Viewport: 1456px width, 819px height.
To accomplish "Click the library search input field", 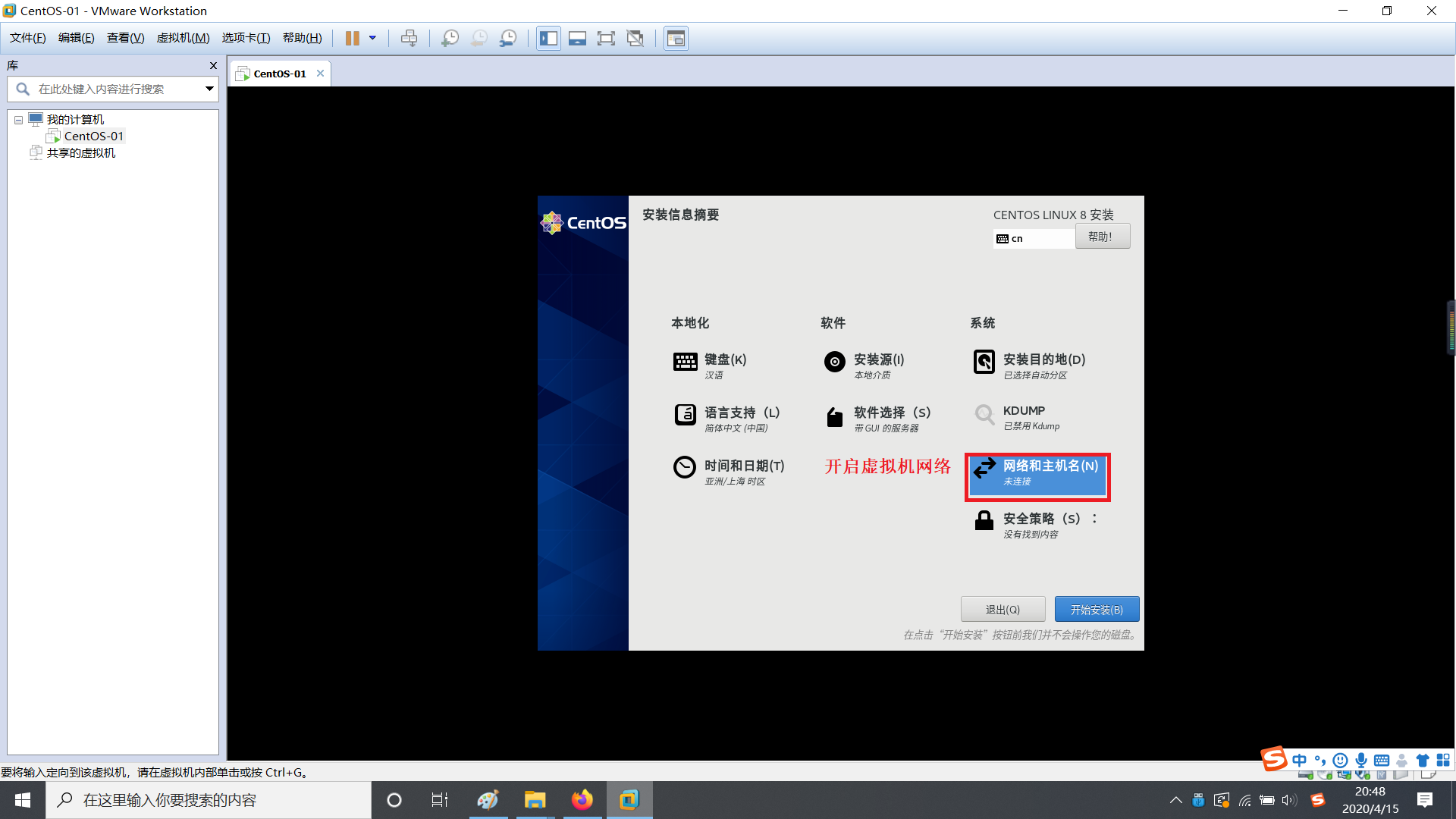I will click(114, 89).
